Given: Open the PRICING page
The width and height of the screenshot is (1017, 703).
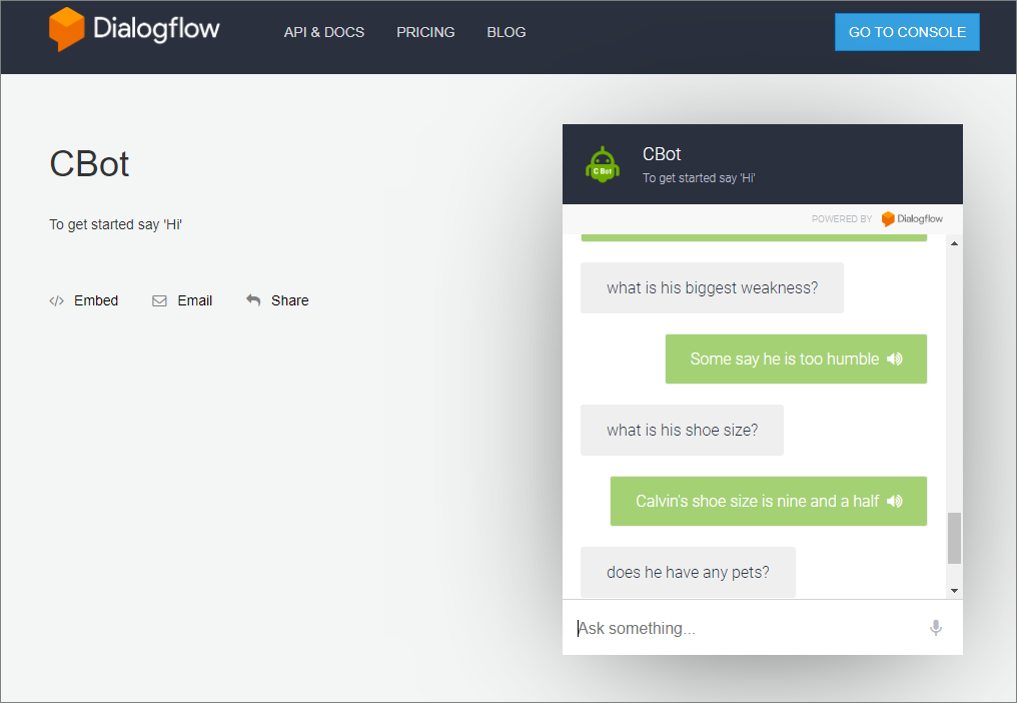Looking at the screenshot, I should 425,32.
